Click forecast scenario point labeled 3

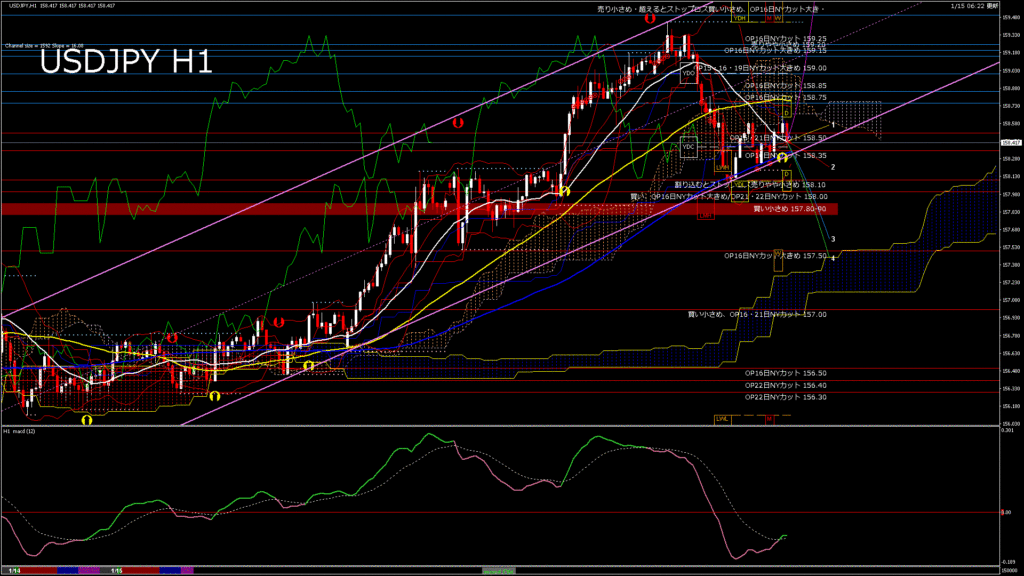(834, 240)
